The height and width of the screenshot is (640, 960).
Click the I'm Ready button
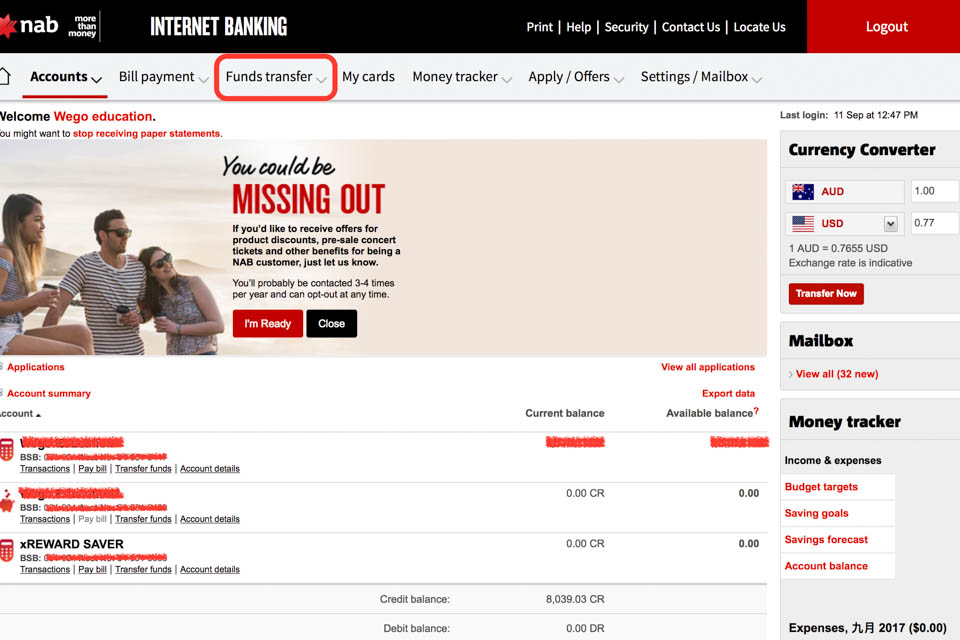[x=268, y=323]
